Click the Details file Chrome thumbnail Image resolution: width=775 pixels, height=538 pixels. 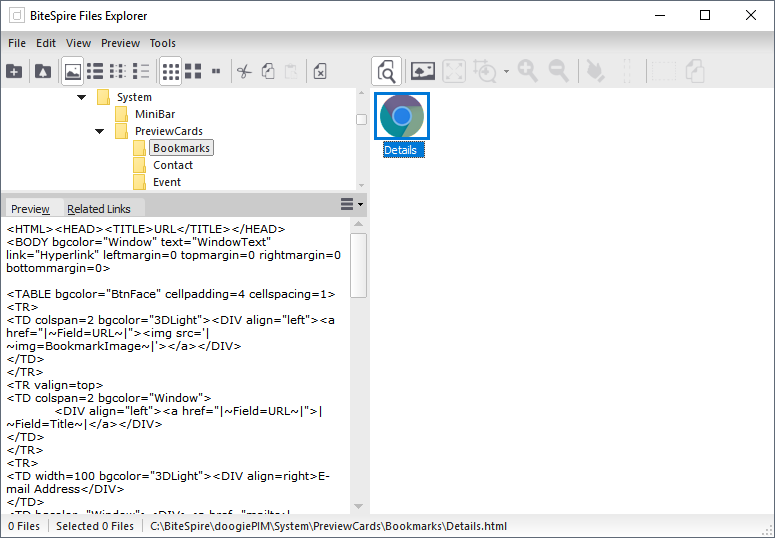pos(402,116)
